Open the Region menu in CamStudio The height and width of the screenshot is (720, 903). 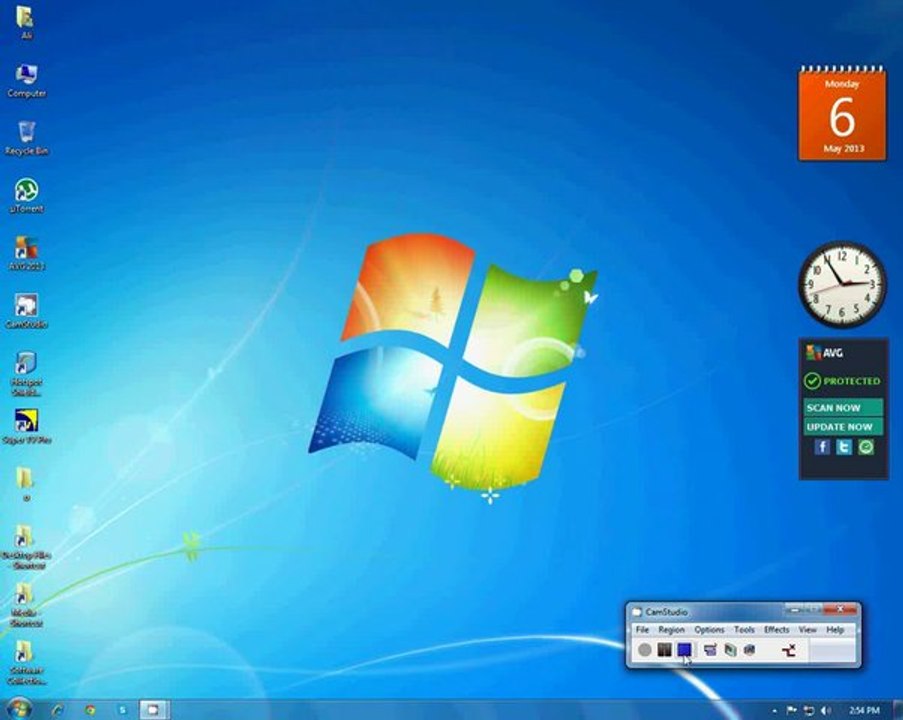click(671, 630)
